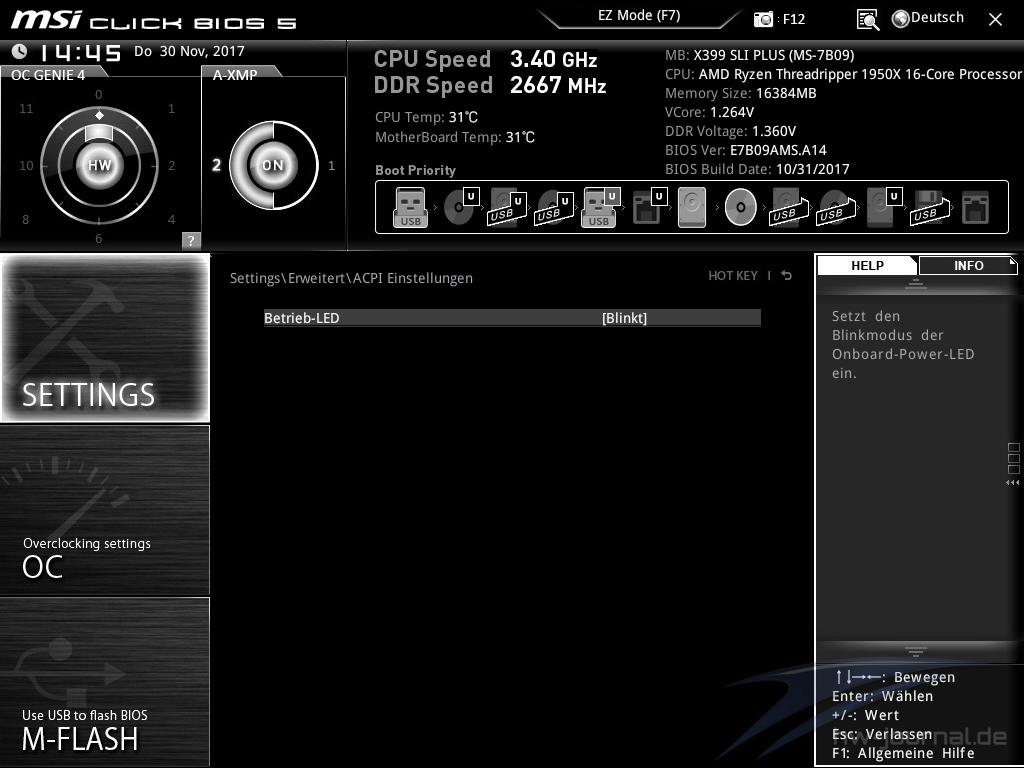Select USB hard drive boot device without UEFI badge

point(789,208)
